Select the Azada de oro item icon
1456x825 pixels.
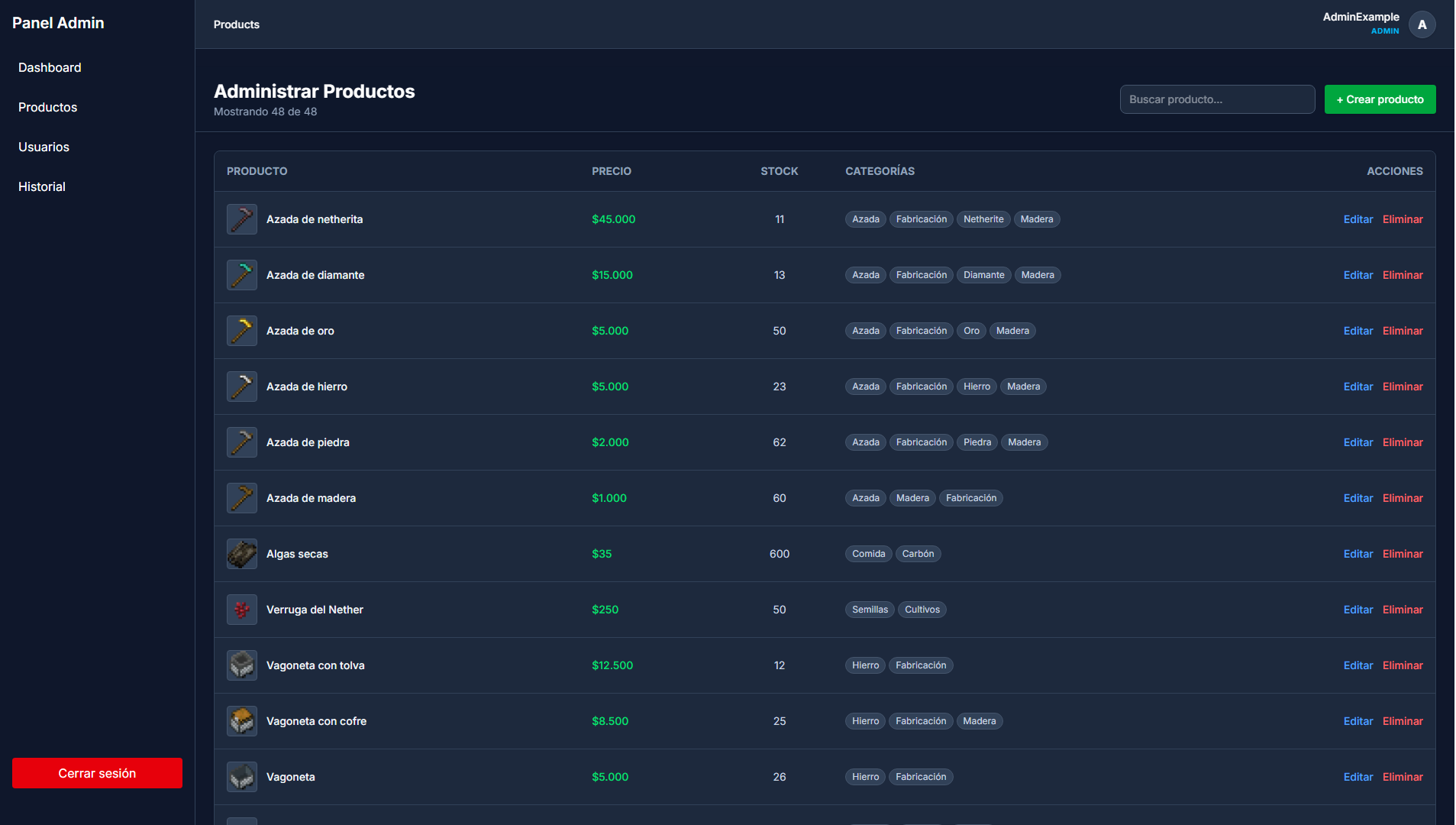point(241,331)
